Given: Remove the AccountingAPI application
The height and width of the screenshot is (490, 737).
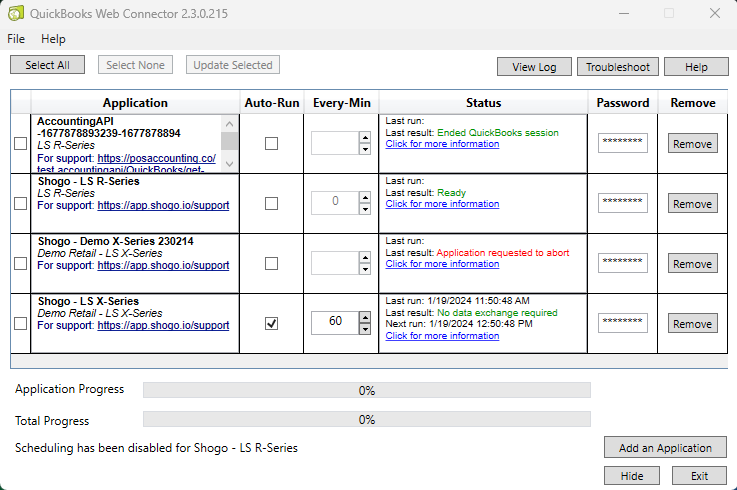Looking at the screenshot, I should coord(692,143).
